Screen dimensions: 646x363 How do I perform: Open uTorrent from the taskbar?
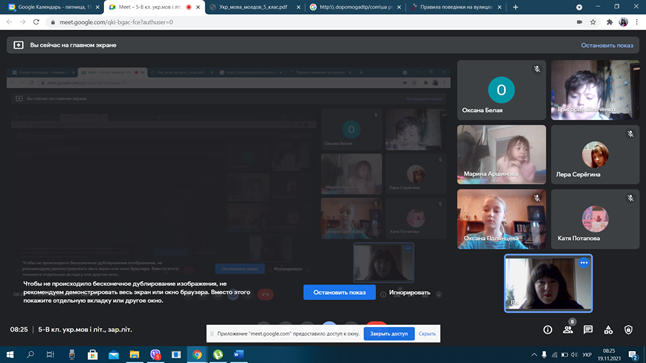click(218, 354)
